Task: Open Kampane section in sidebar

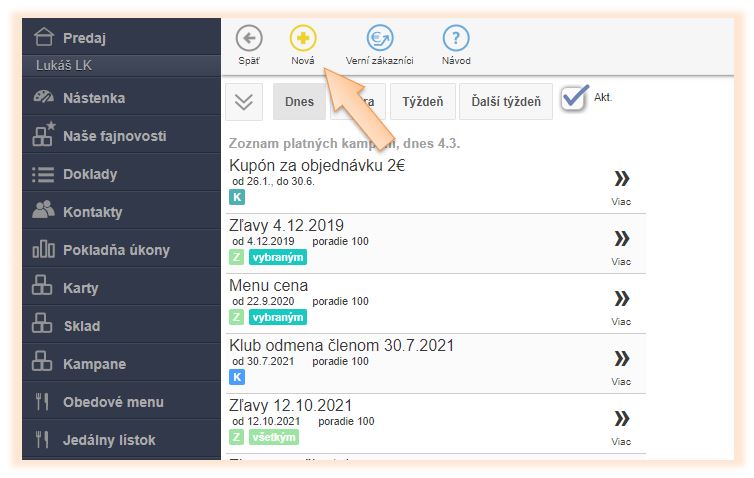Action: click(95, 364)
